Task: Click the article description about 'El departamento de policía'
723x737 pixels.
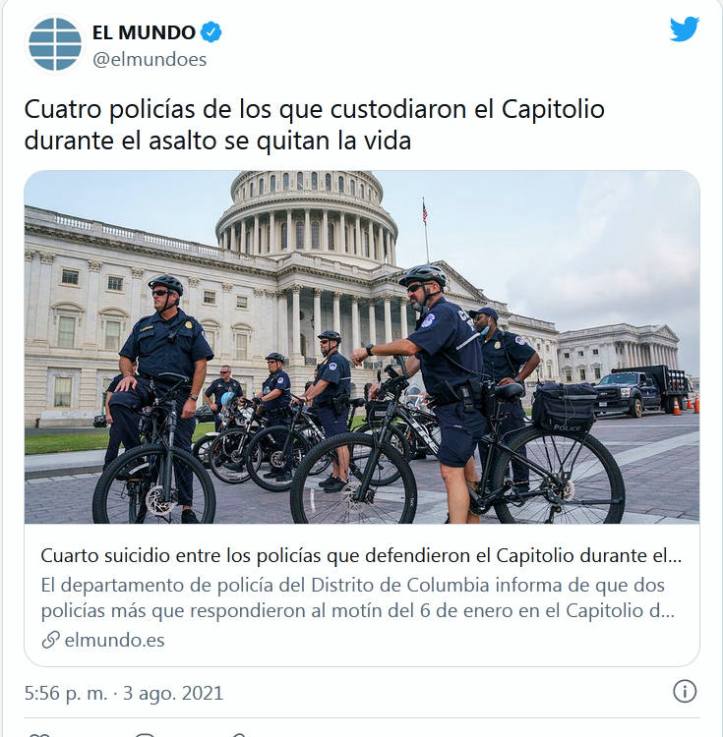Action: [x=358, y=598]
